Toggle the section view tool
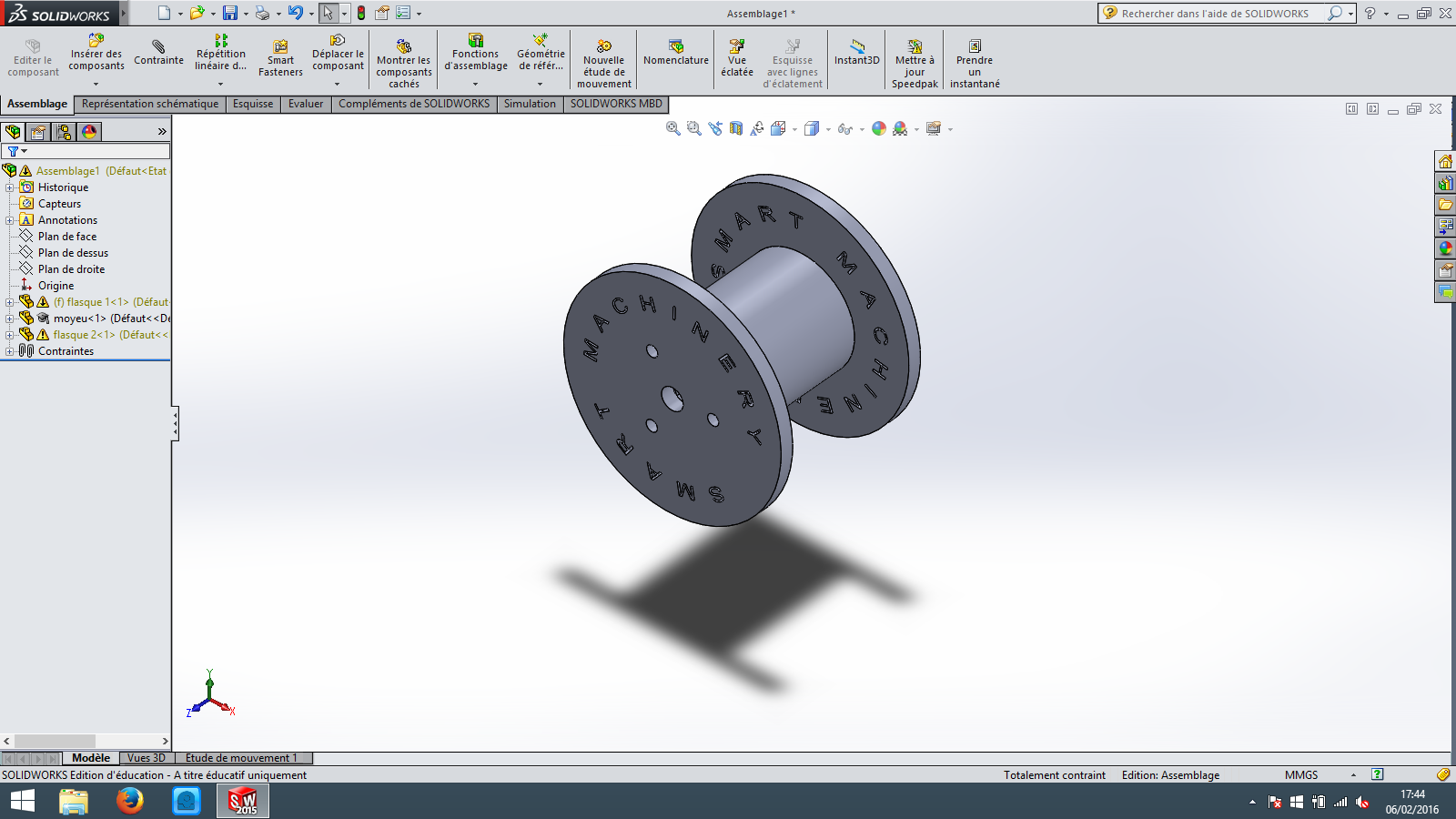The height and width of the screenshot is (819, 1456). [x=736, y=128]
